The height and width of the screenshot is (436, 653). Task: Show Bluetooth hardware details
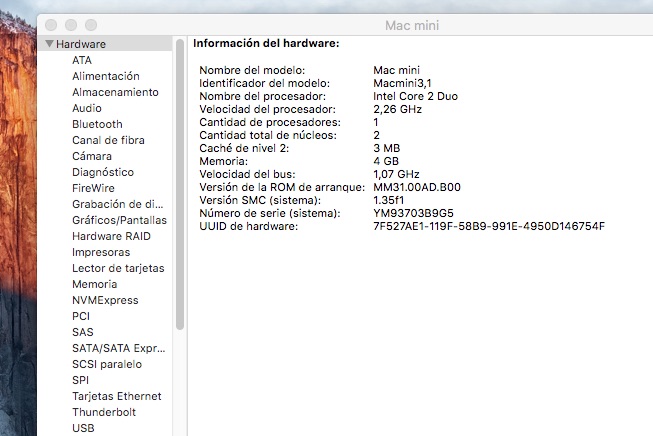tap(97, 124)
